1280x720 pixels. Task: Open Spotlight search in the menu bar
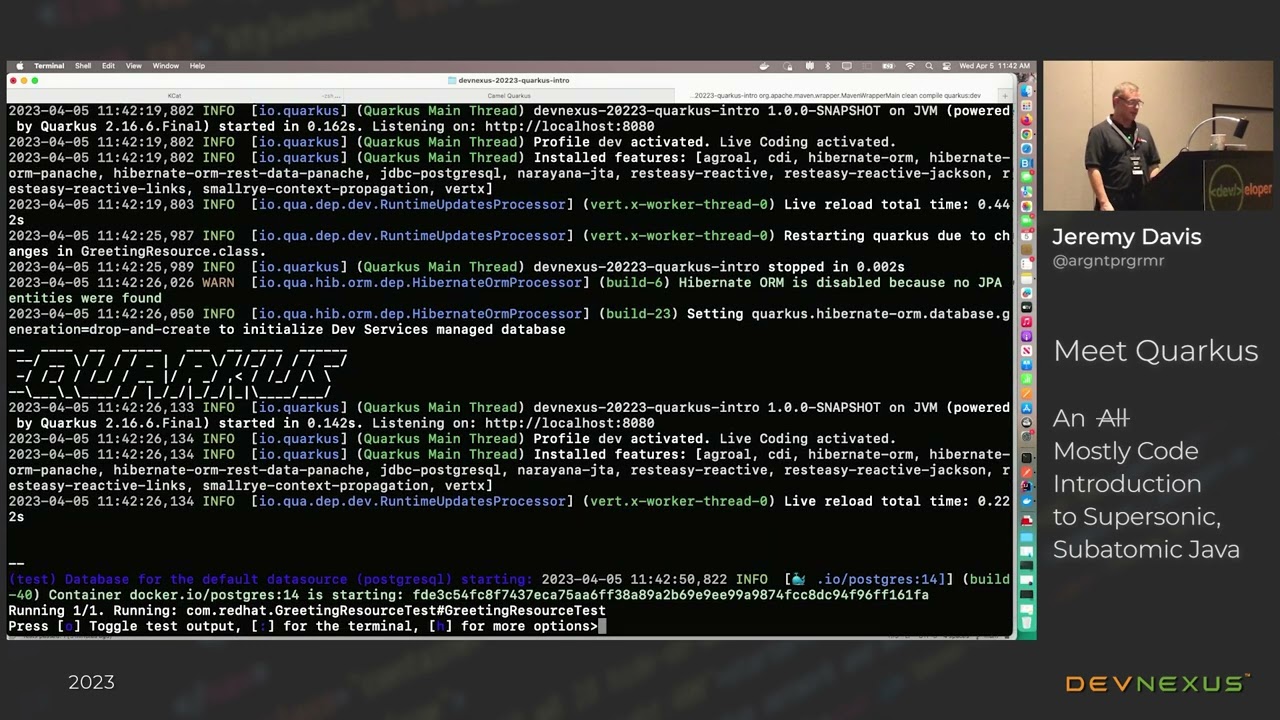pyautogui.click(x=929, y=66)
